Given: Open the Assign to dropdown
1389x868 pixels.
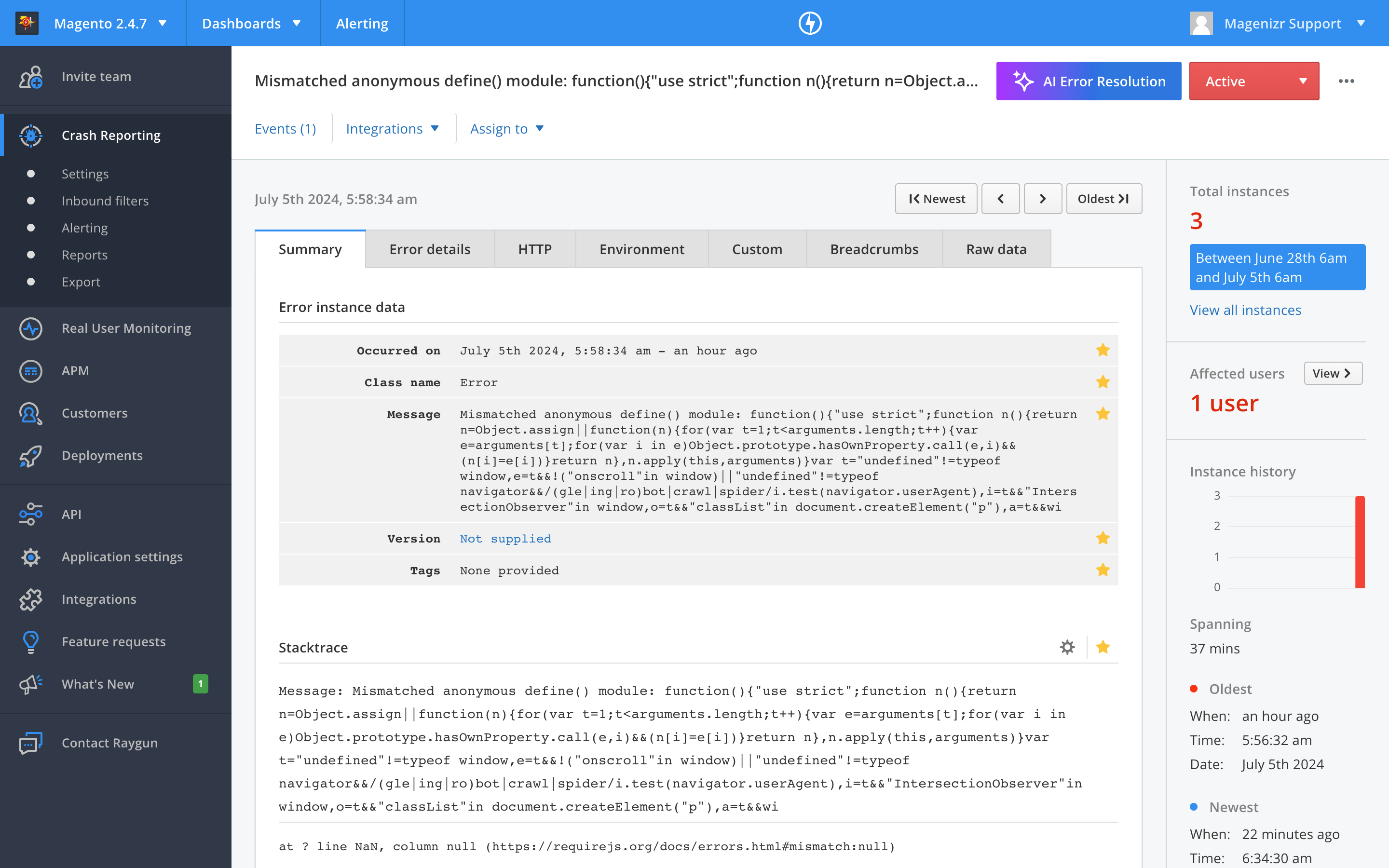Looking at the screenshot, I should 506,129.
